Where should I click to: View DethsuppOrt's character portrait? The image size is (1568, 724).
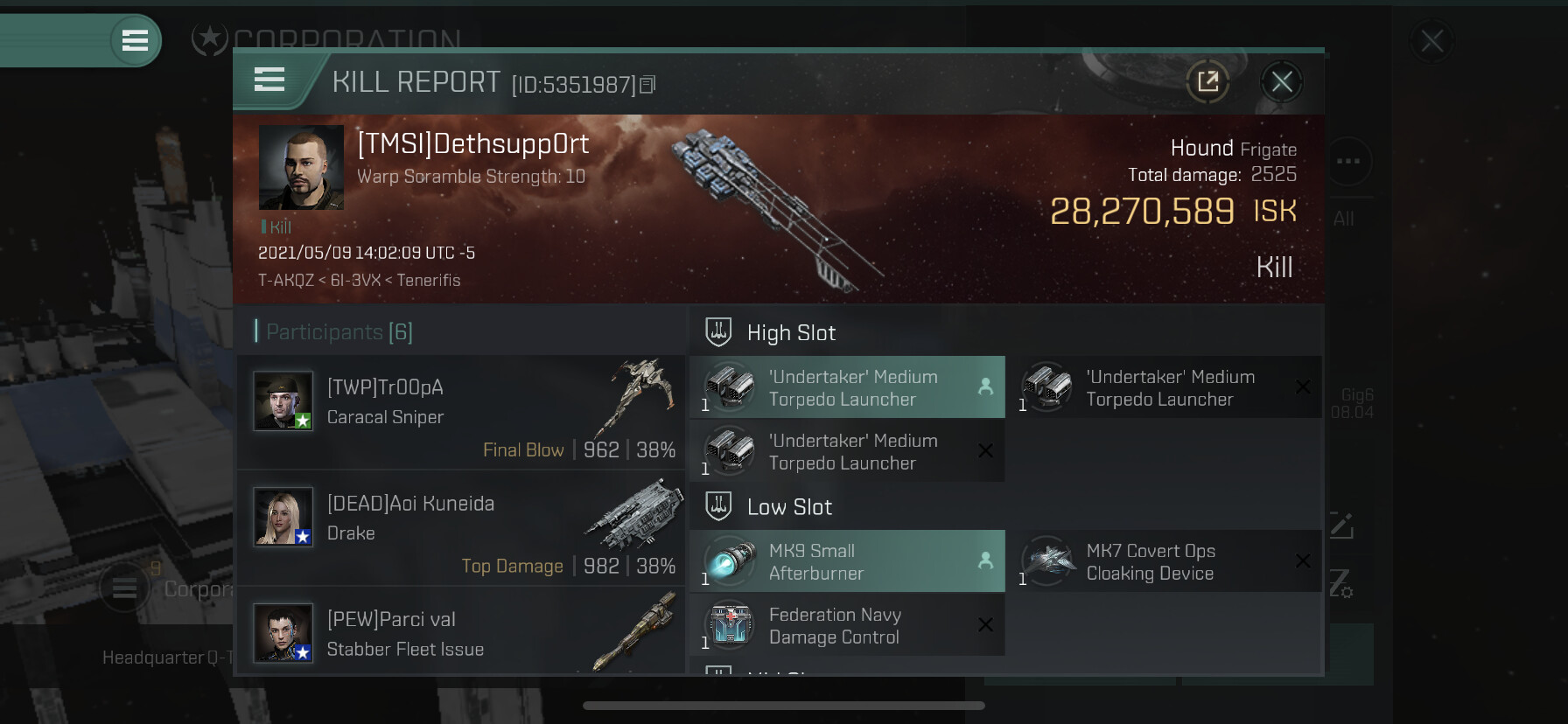click(x=301, y=167)
